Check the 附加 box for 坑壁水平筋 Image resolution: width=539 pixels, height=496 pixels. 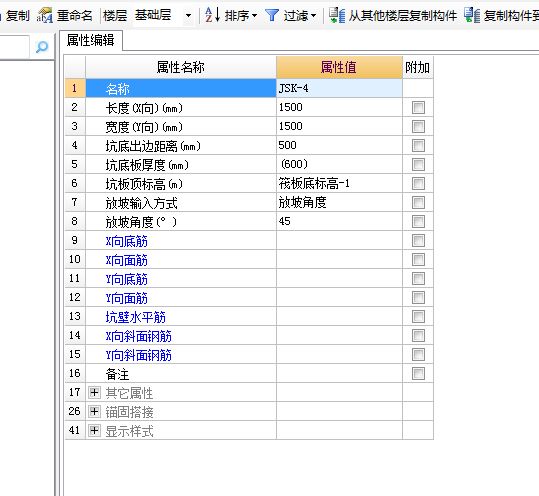pyautogui.click(x=418, y=317)
